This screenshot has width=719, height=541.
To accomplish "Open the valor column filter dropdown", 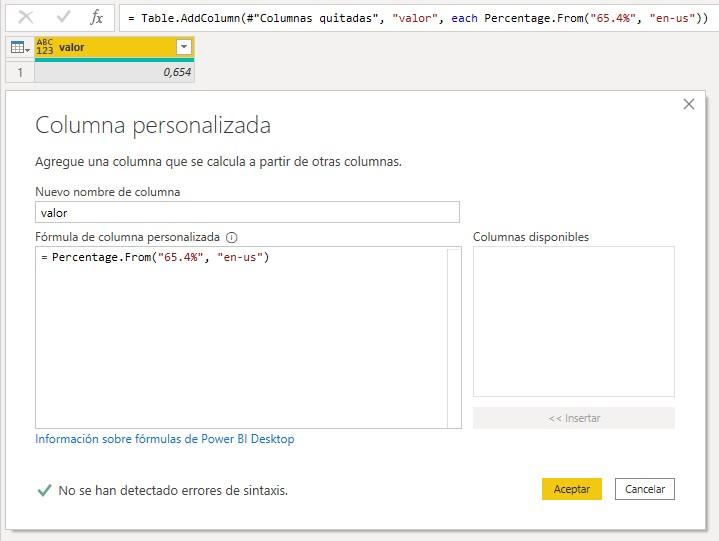I will coord(184,47).
